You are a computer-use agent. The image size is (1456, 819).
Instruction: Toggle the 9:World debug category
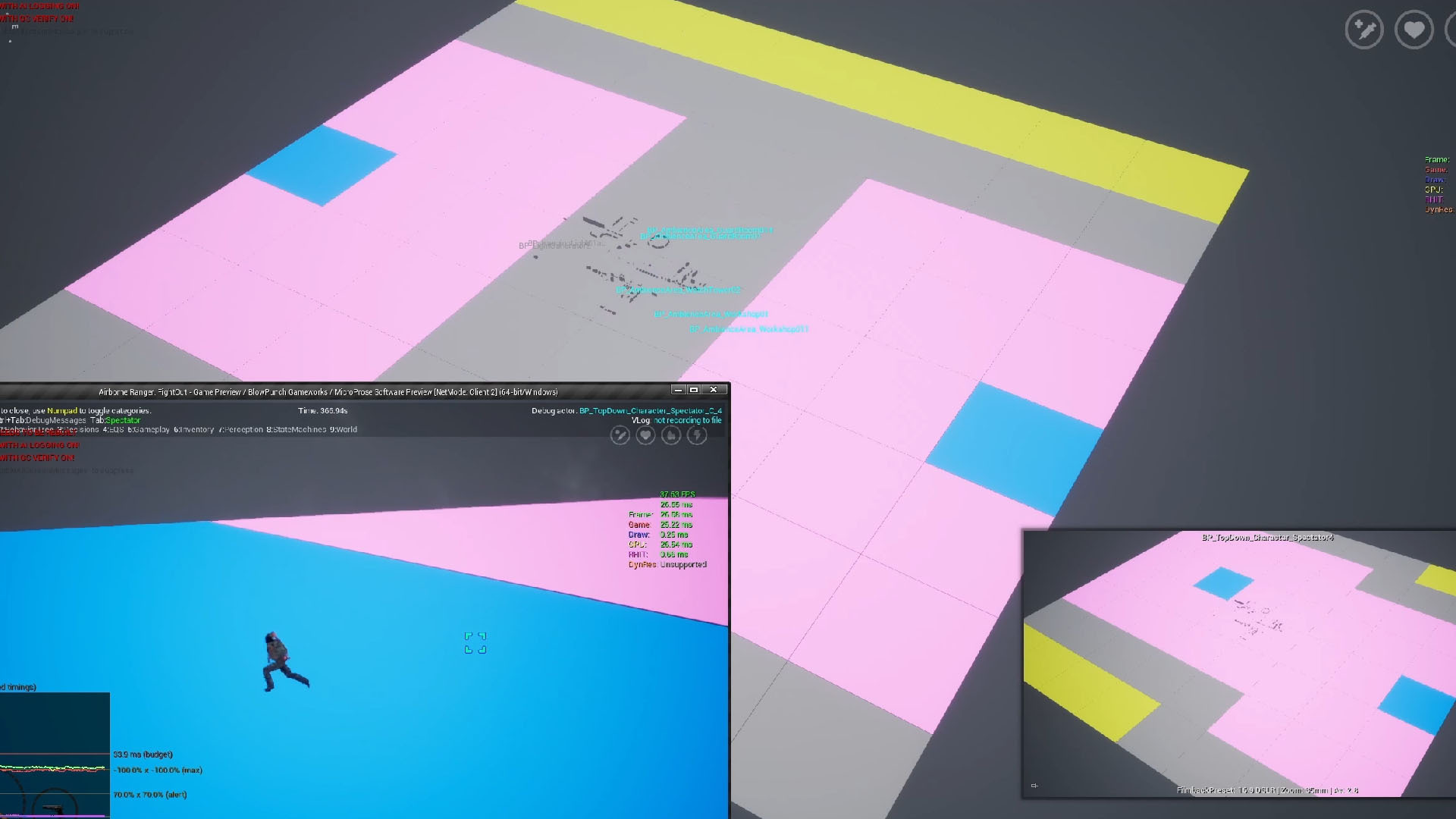(344, 430)
